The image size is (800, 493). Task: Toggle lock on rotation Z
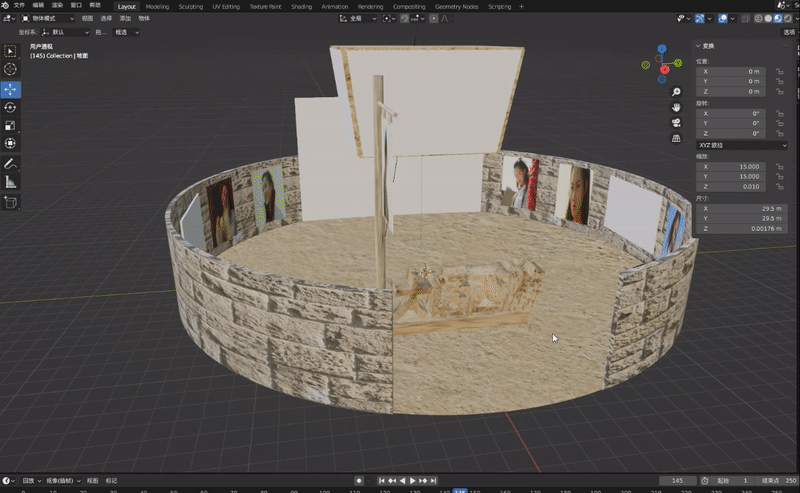(780, 134)
